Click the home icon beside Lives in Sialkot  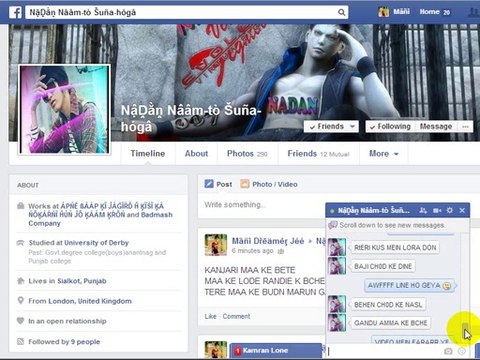[x=21, y=281]
